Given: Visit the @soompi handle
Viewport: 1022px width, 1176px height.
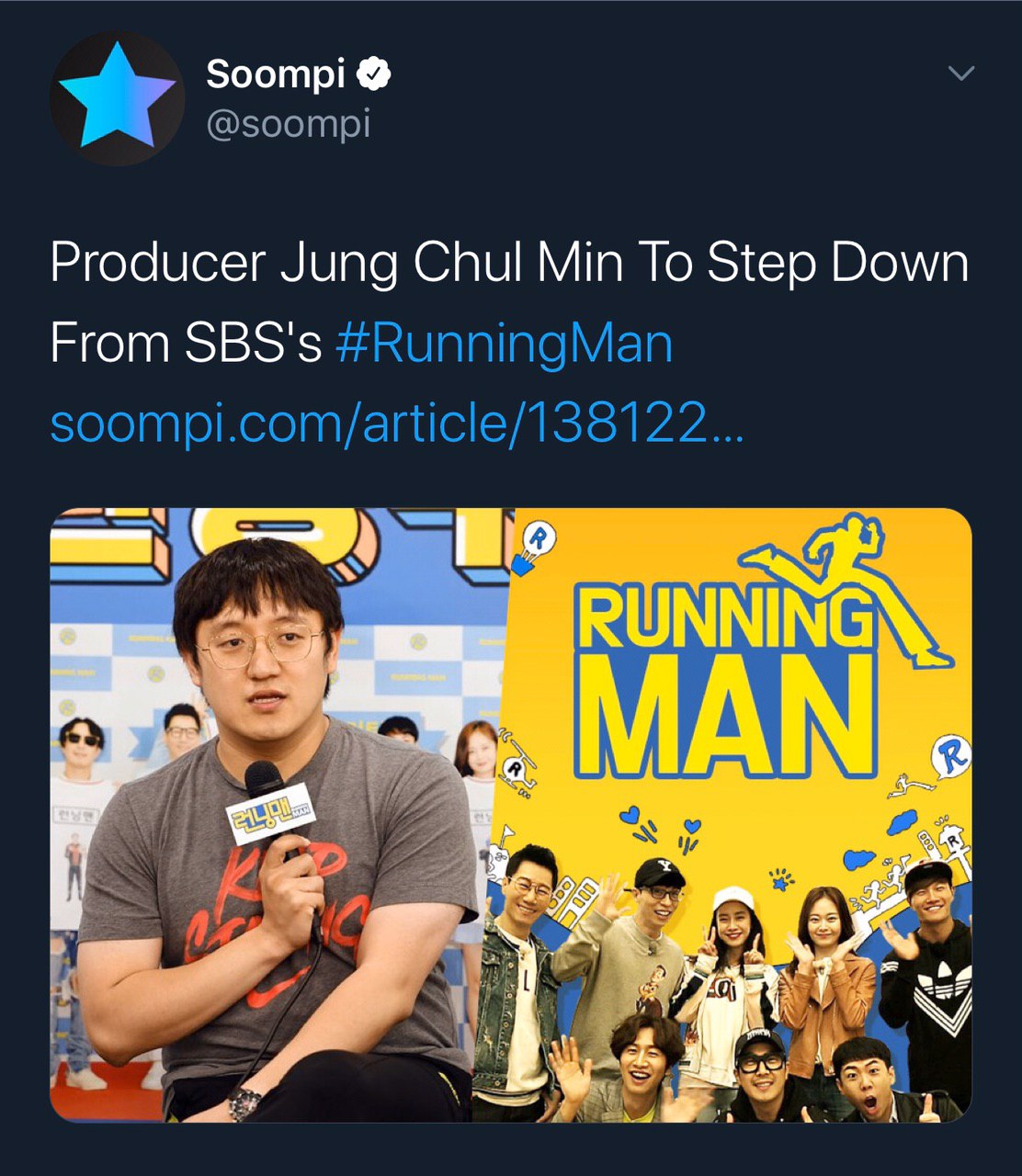Looking at the screenshot, I should 288,123.
